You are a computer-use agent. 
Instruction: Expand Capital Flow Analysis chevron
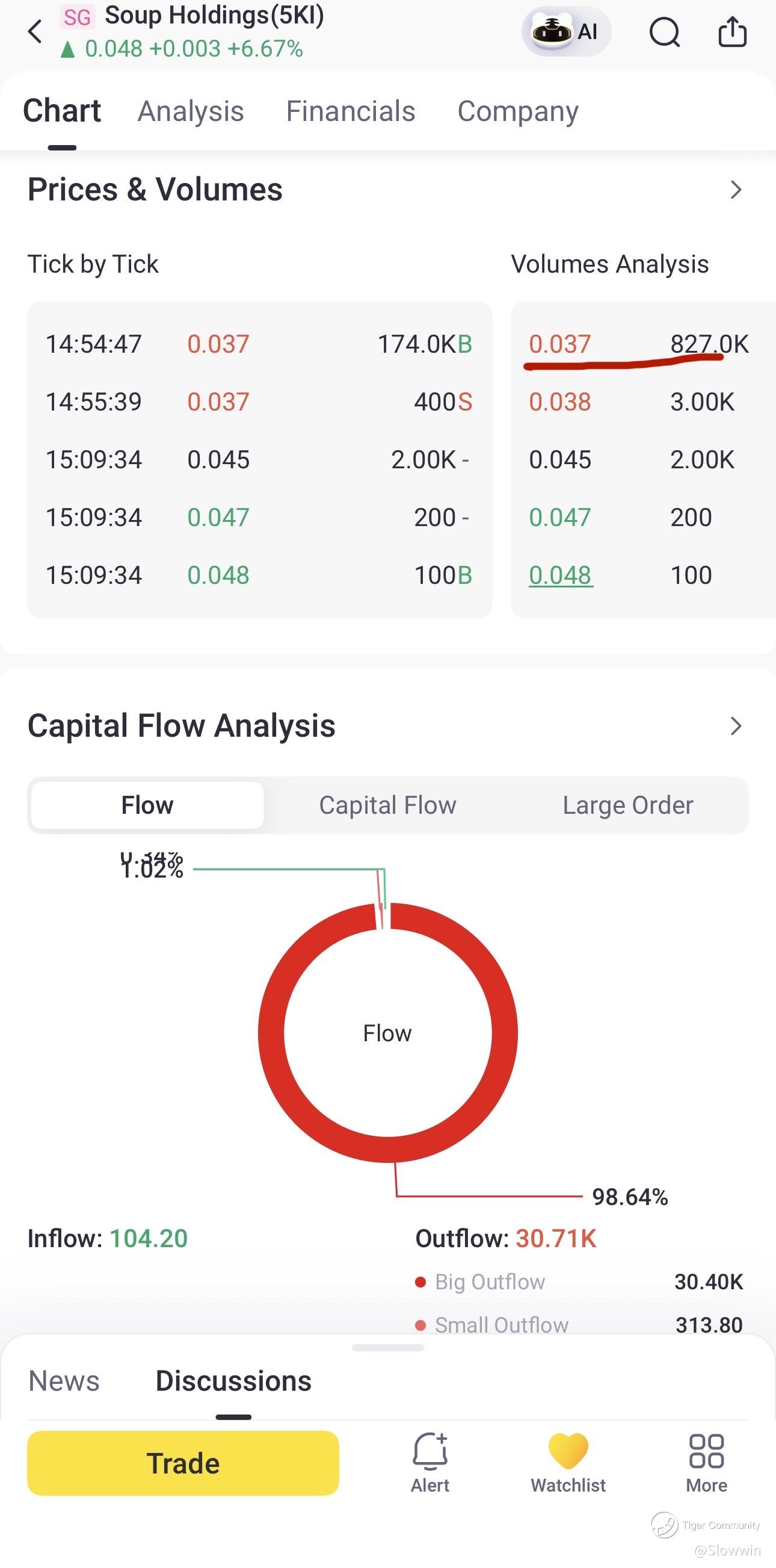point(736,725)
